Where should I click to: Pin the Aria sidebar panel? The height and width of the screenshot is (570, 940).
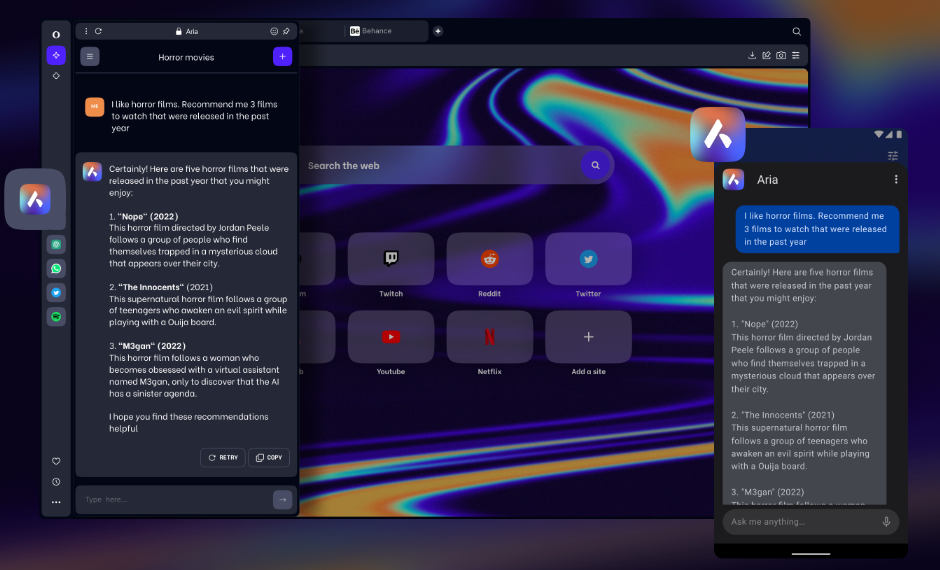(x=286, y=31)
